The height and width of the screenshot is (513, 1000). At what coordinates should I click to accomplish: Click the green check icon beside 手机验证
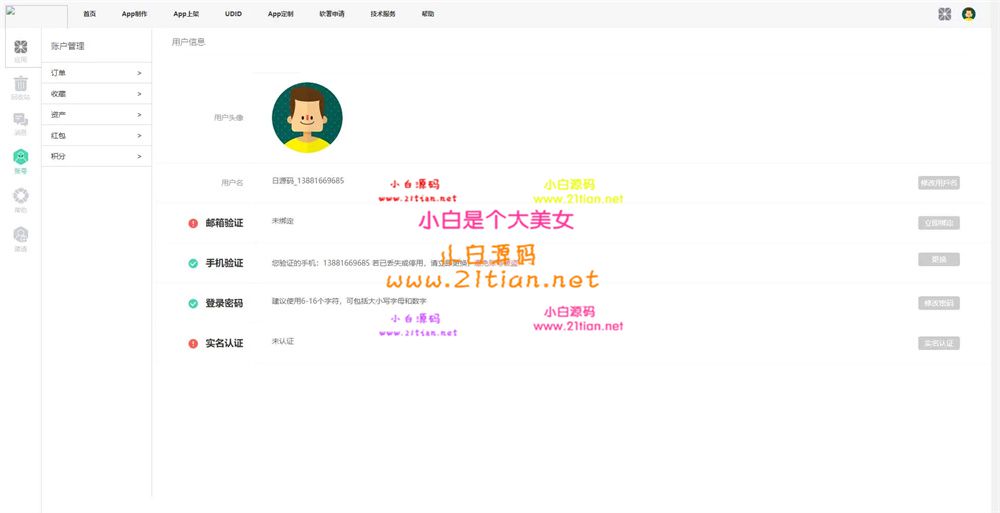click(193, 263)
